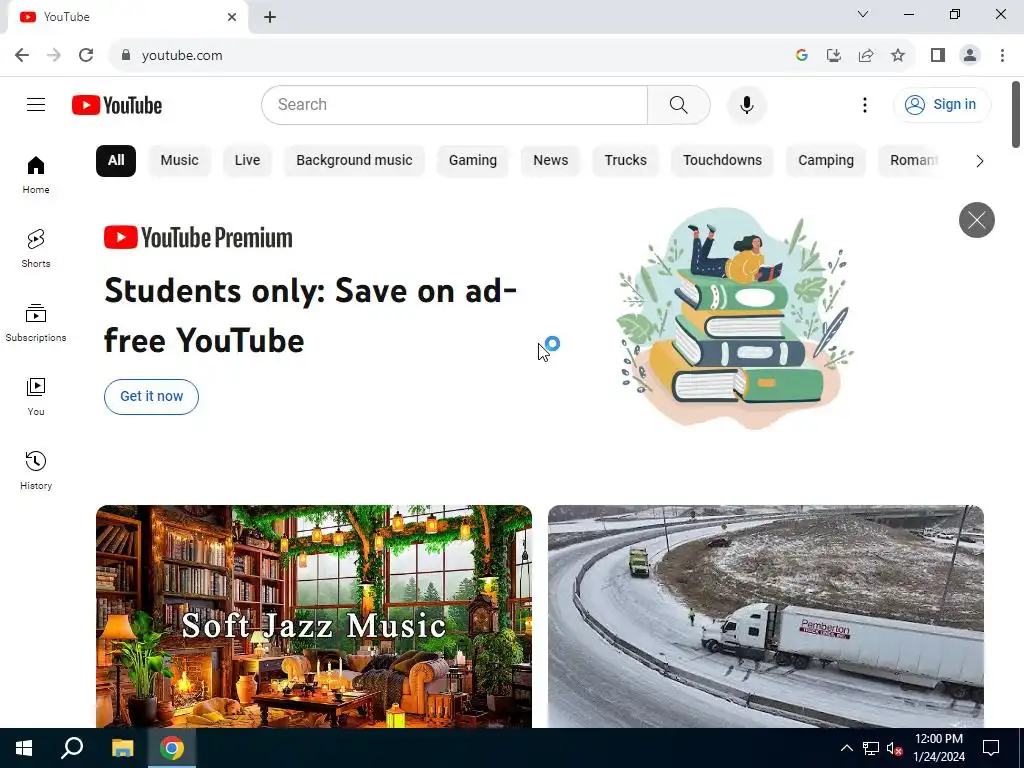Open the Chrome profile avatar
The height and width of the screenshot is (768, 1024).
(970, 55)
